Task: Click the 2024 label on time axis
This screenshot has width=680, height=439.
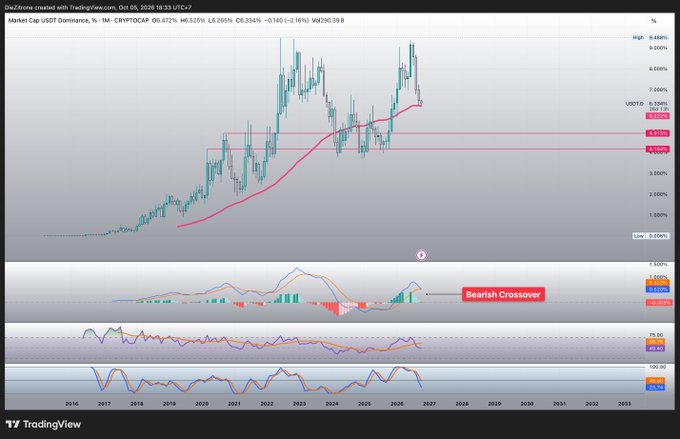Action: [332, 404]
